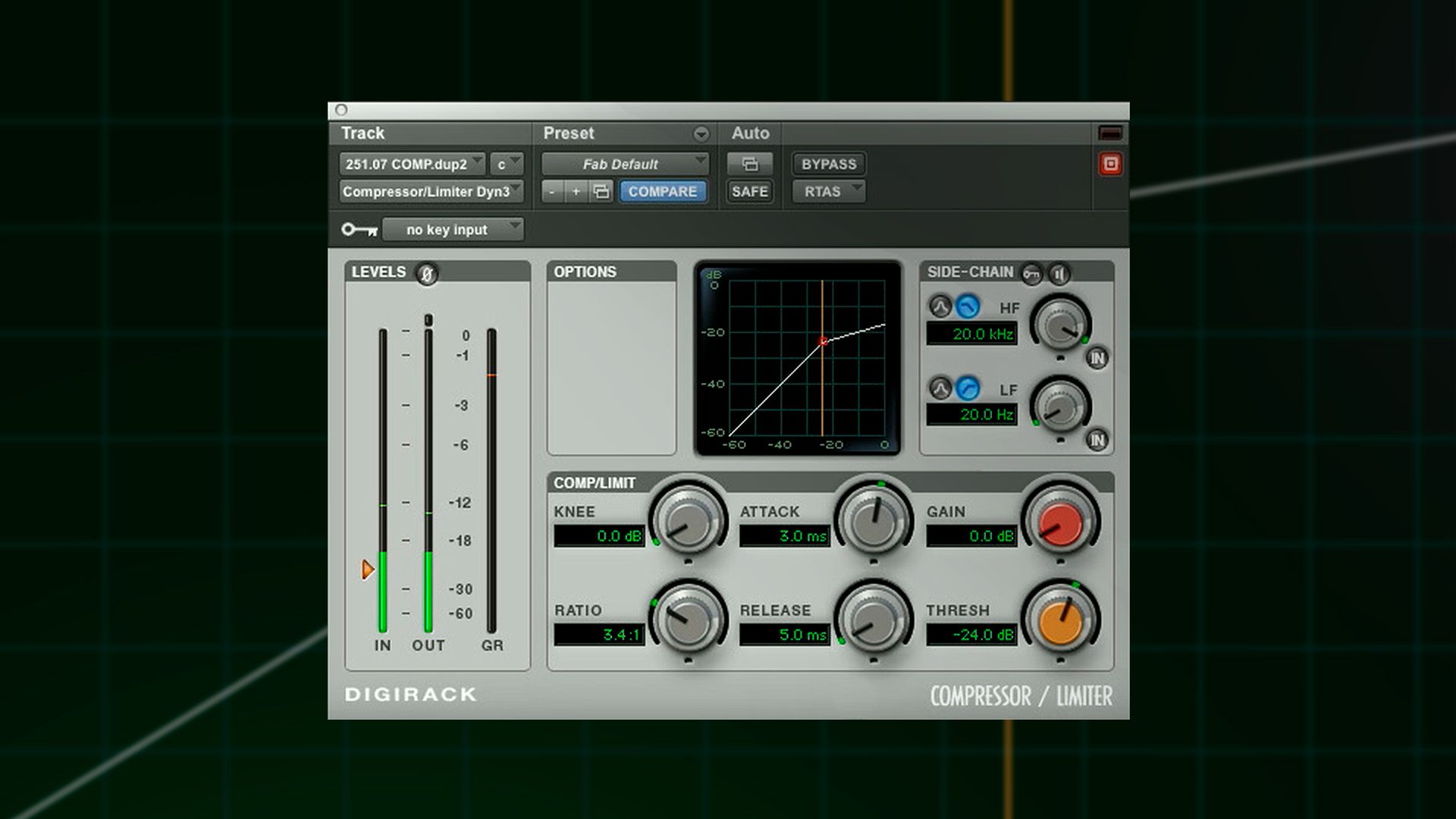1456x819 pixels.
Task: Enable the HF side-chain IN button
Action: pos(1097,358)
